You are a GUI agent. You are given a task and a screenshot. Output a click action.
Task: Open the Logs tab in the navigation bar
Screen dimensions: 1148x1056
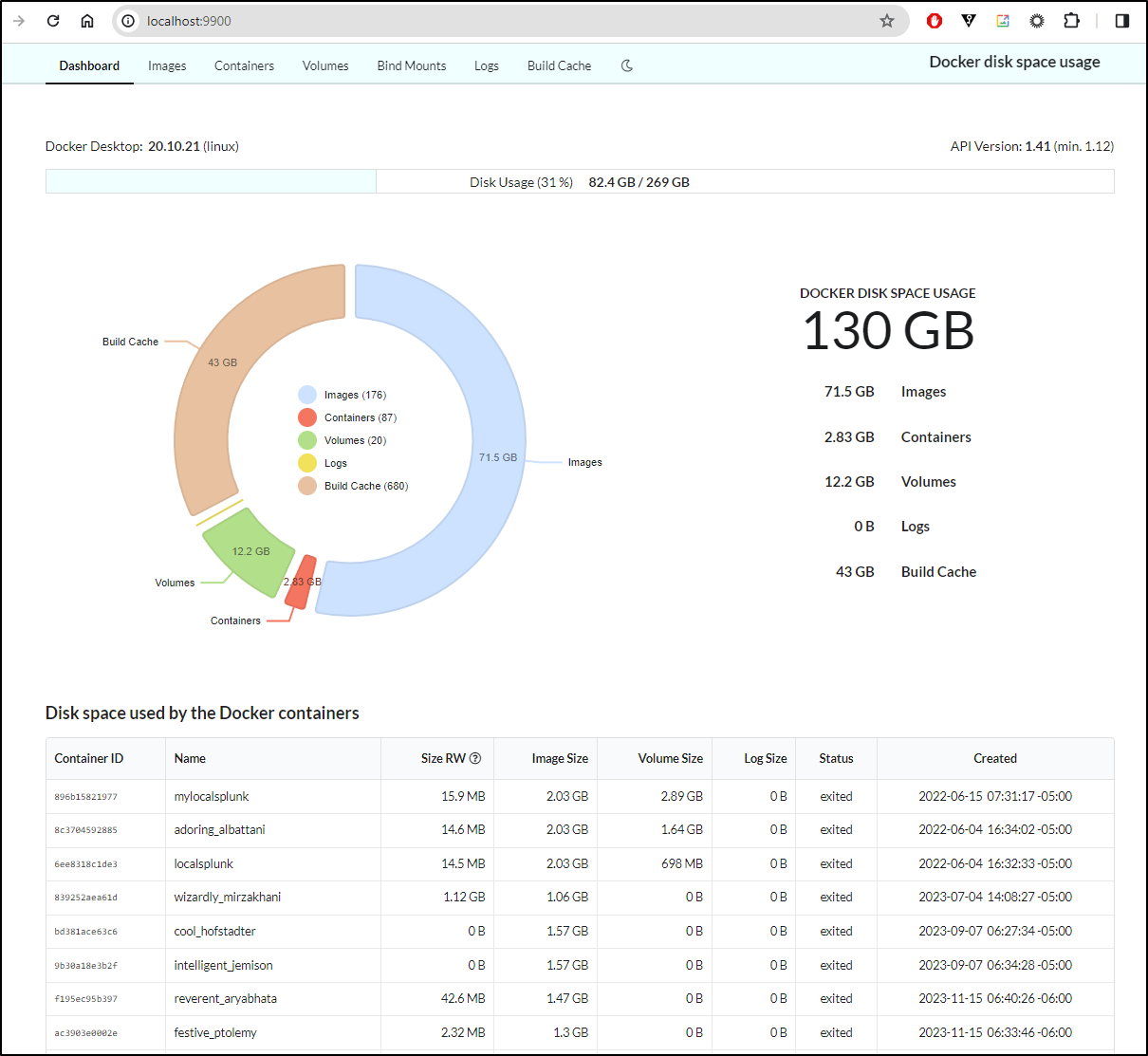coord(487,65)
